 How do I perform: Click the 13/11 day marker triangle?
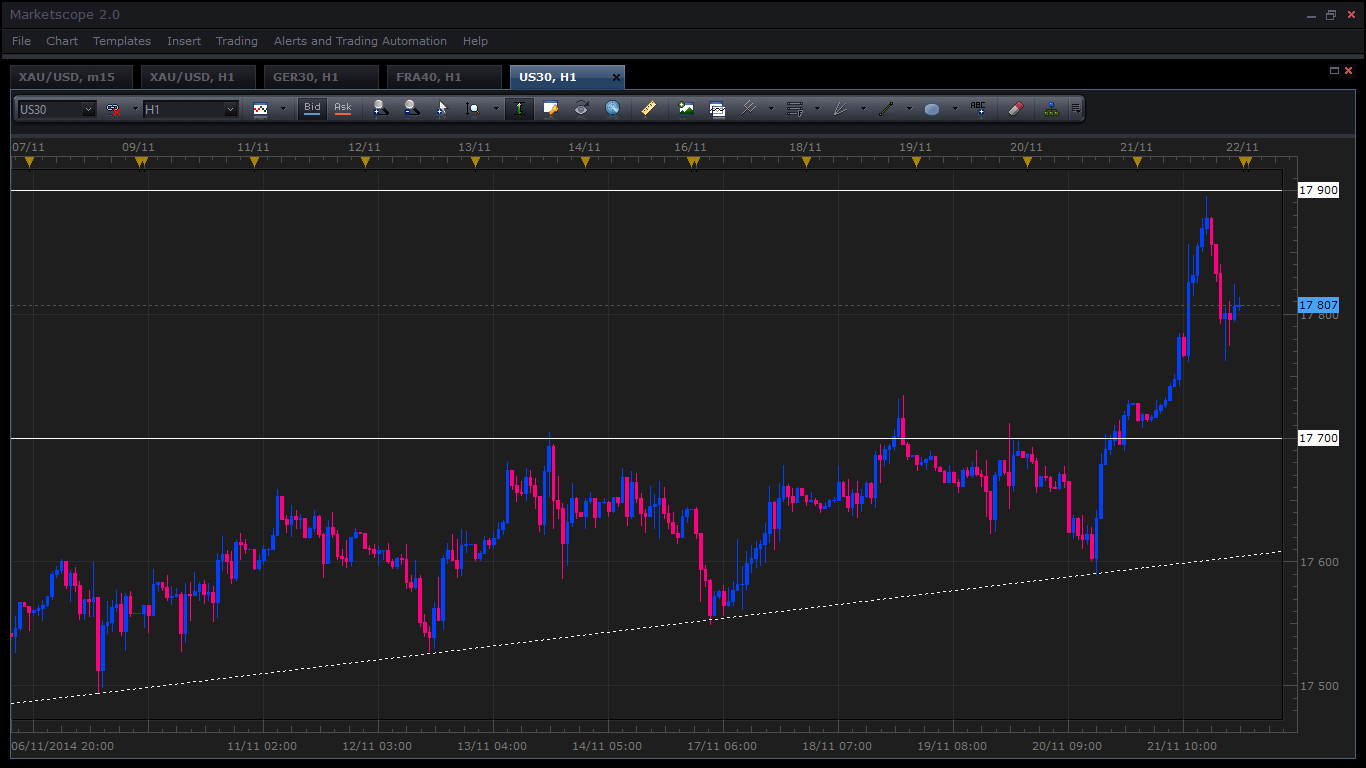[475, 162]
